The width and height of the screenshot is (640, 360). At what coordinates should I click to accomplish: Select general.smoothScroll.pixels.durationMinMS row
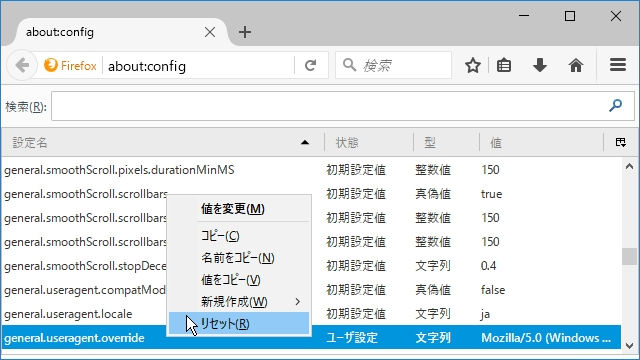[311, 170]
